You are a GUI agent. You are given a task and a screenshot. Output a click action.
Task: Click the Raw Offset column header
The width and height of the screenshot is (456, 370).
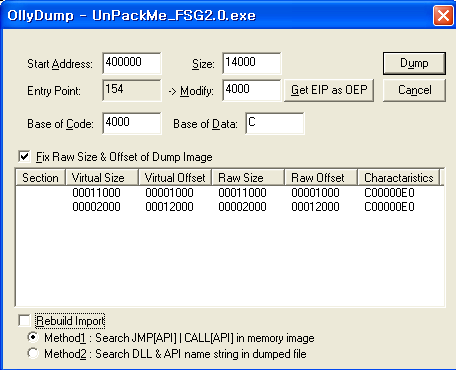tap(321, 178)
